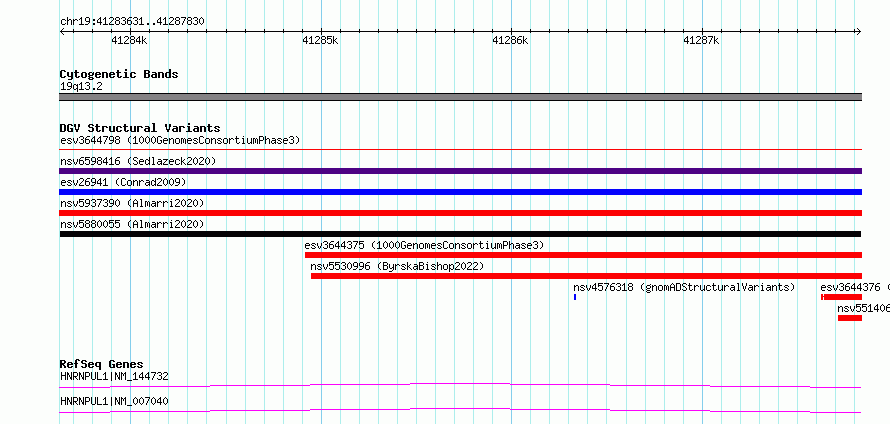890x424 pixels.
Task: Select the blue esv26941 Conrad2009 bar
Action: tap(460, 192)
